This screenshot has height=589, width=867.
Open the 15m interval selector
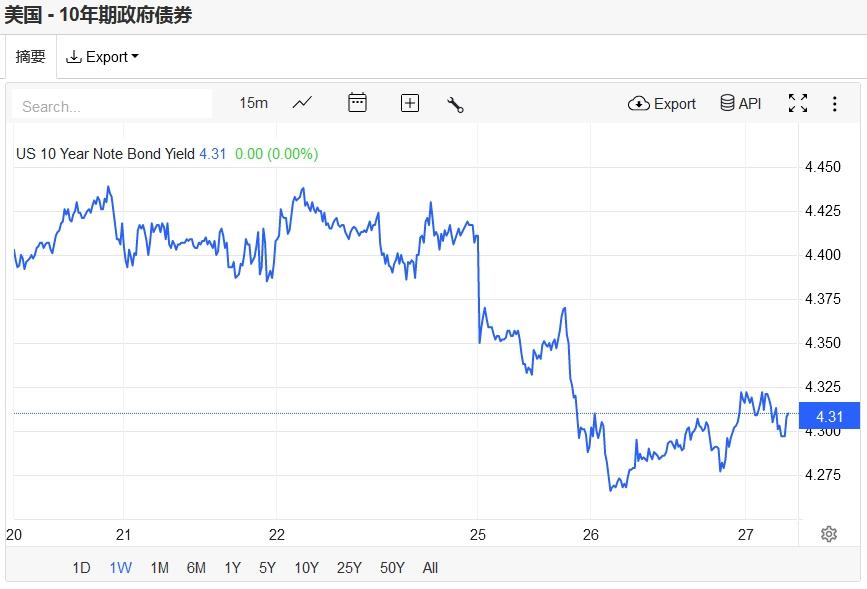click(x=253, y=103)
